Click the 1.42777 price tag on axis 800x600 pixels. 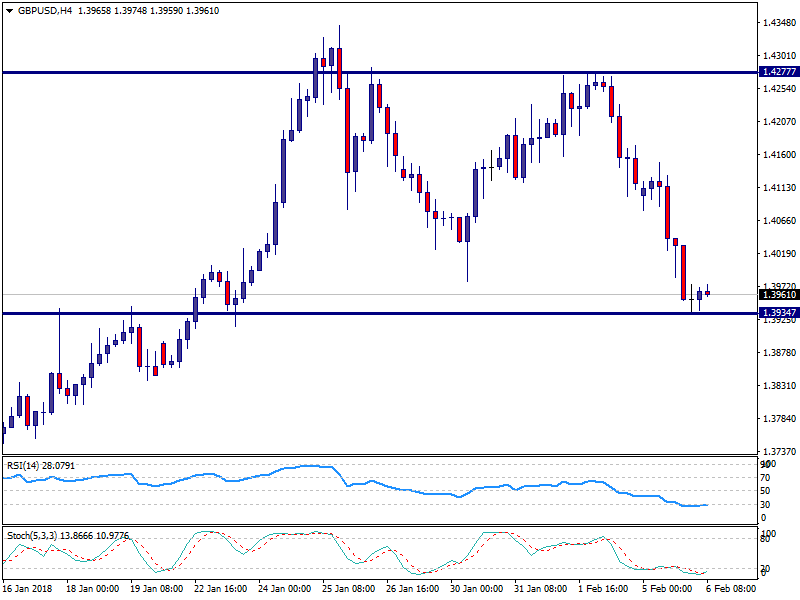click(x=779, y=72)
